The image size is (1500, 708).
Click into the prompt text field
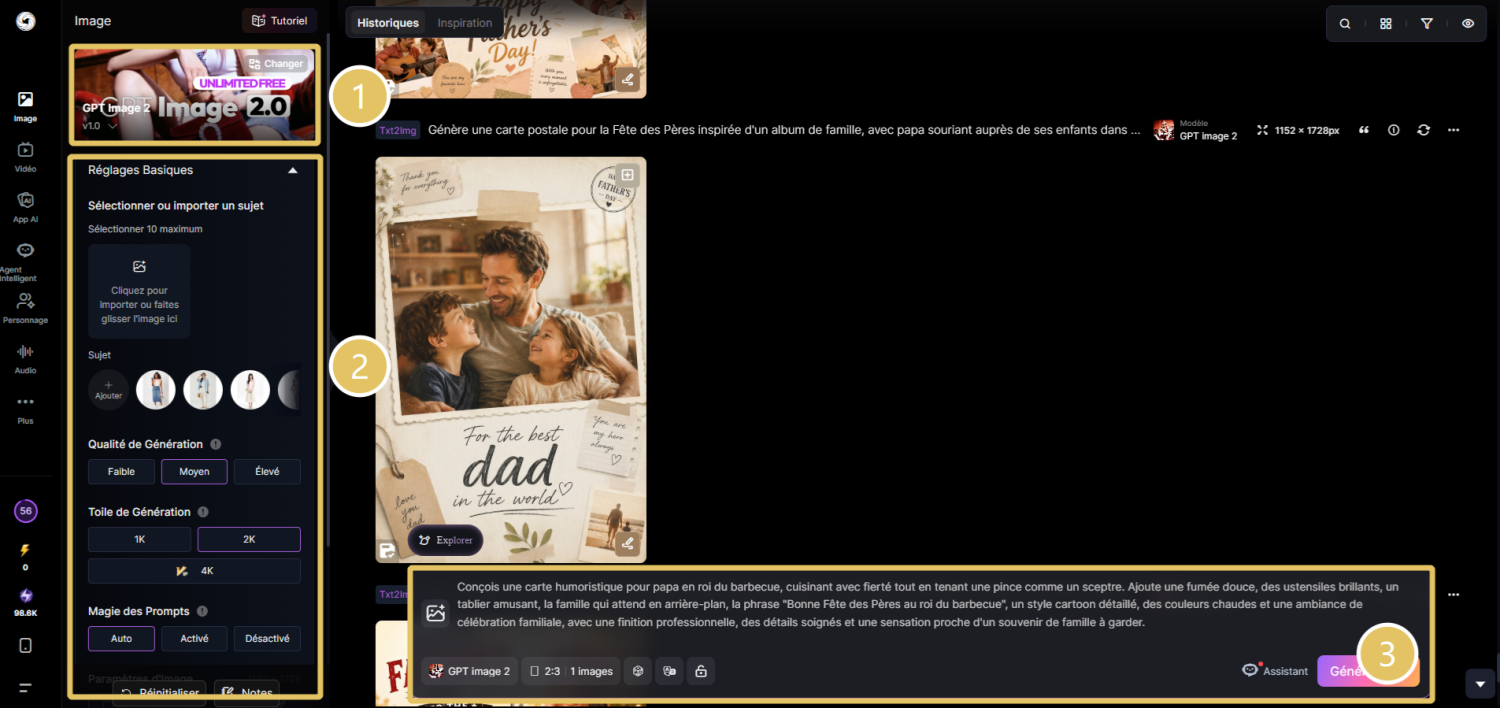tap(930, 604)
